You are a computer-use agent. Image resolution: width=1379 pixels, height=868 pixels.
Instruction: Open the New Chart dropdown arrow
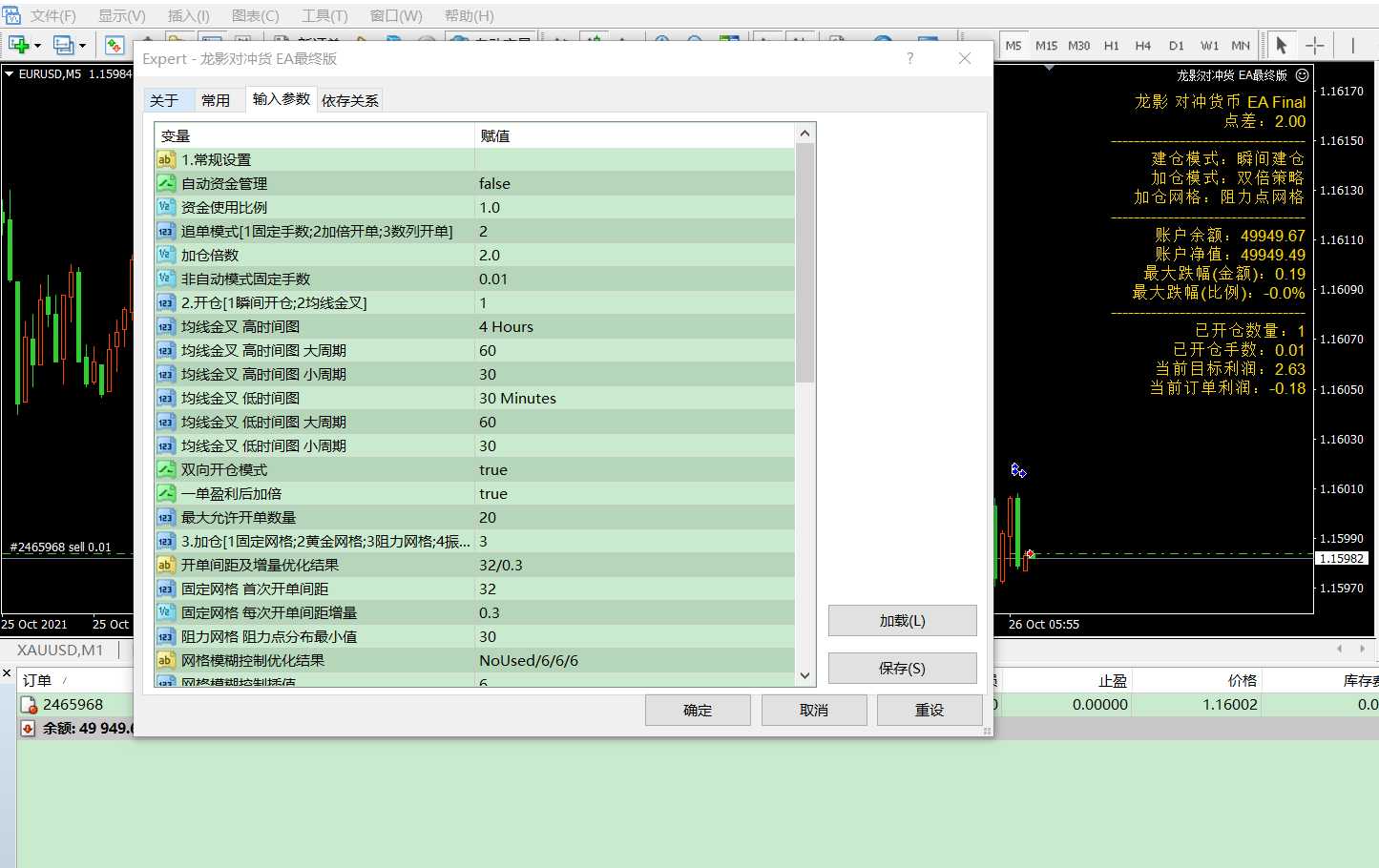(37, 46)
